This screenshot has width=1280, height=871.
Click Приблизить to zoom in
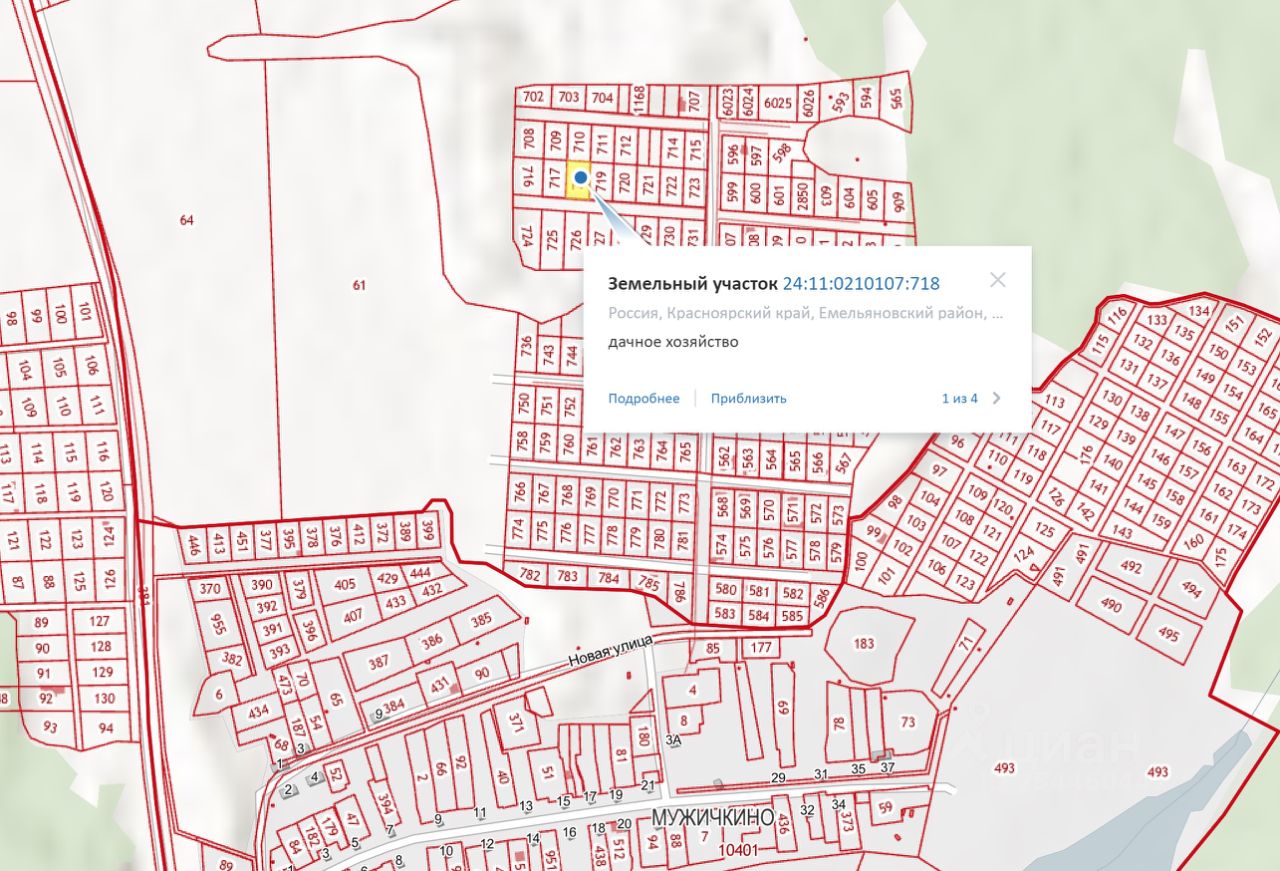(749, 398)
